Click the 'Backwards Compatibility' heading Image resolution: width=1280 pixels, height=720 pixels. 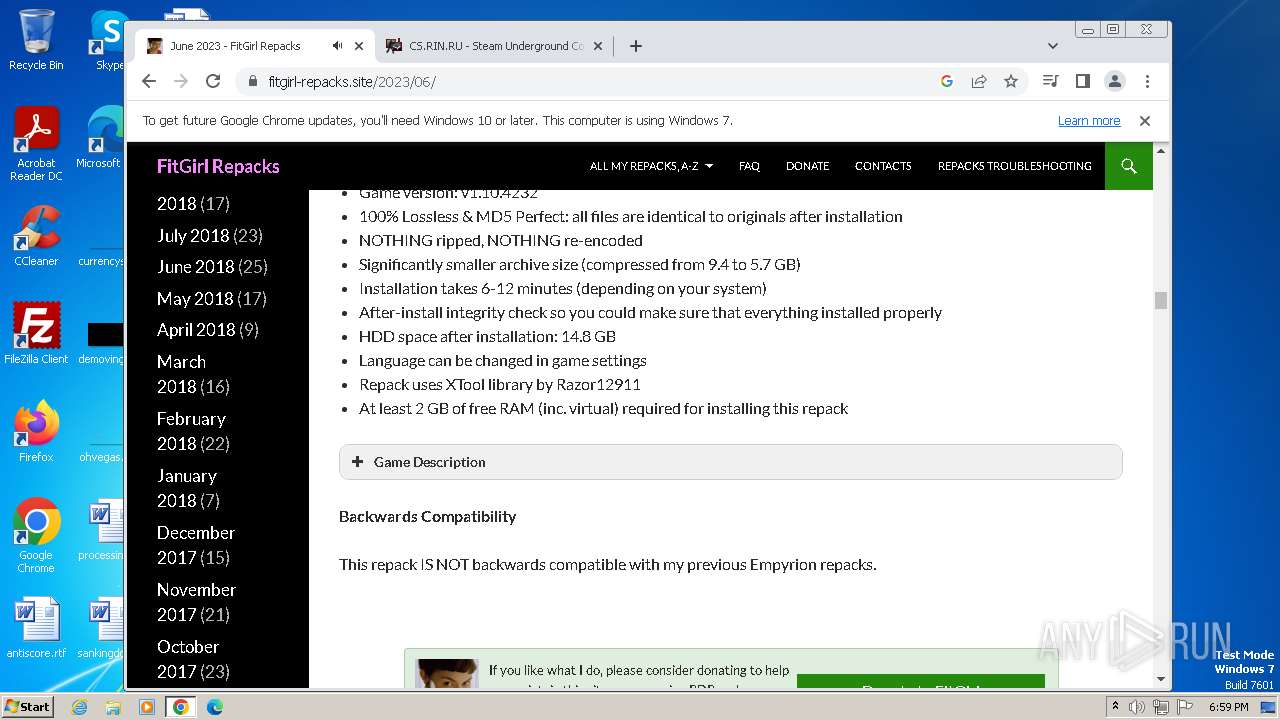coord(427,517)
